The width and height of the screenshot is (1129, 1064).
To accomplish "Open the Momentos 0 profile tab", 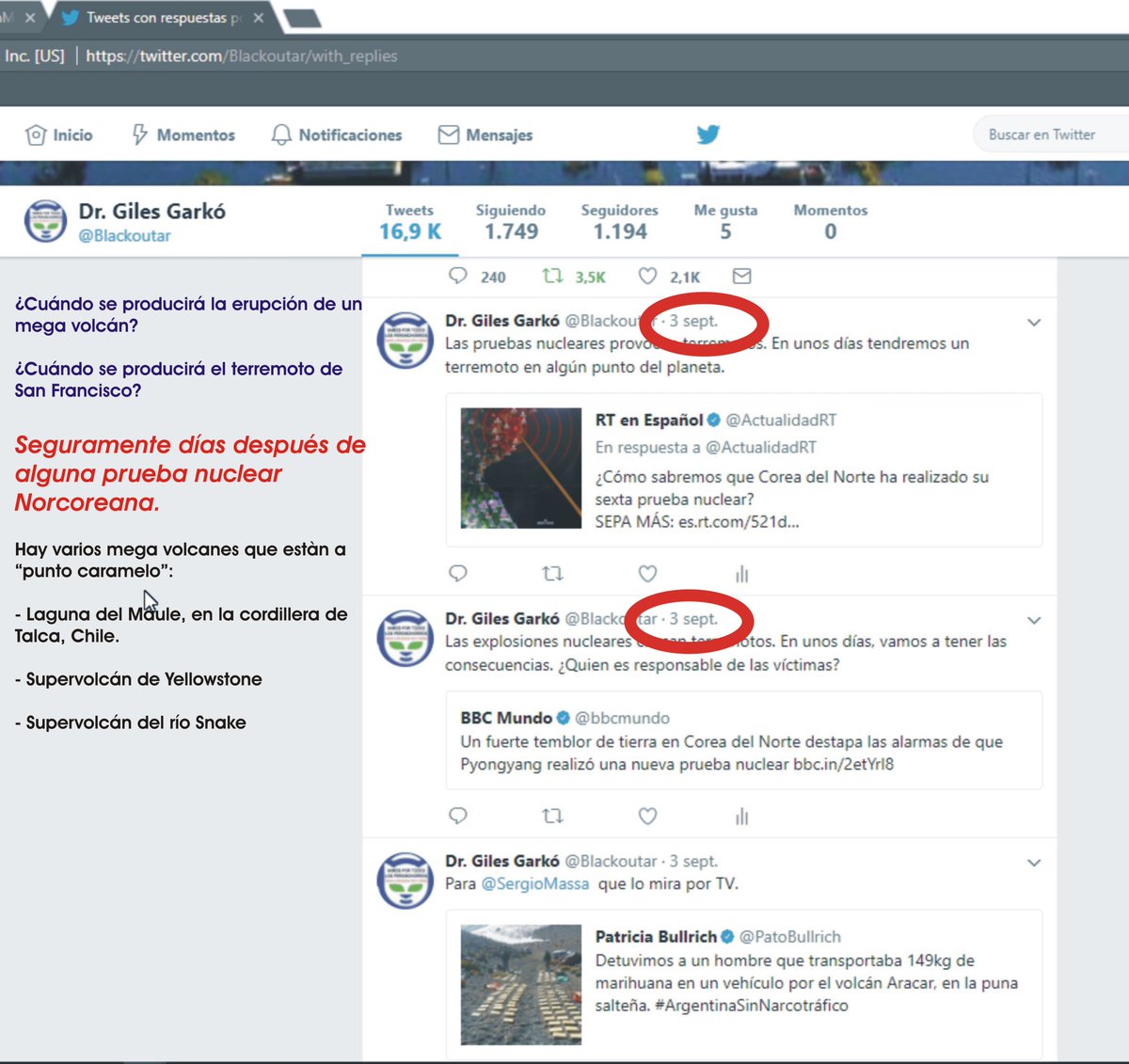I will tap(831, 223).
